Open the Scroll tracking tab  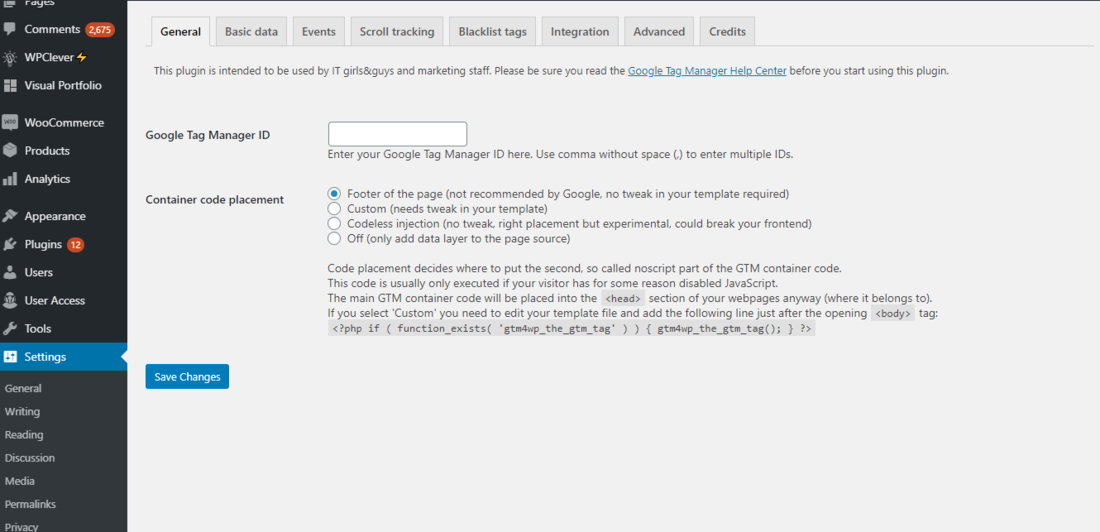pos(397,32)
